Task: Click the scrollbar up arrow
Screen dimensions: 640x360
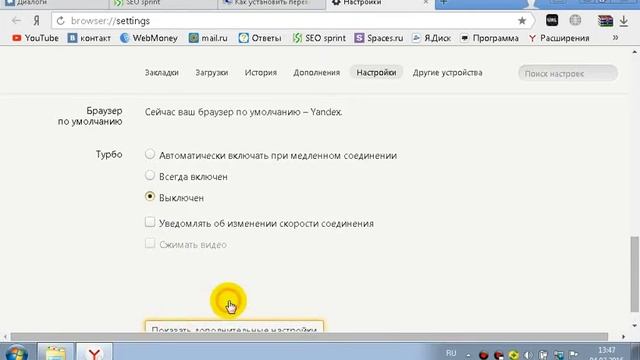Action: click(634, 52)
